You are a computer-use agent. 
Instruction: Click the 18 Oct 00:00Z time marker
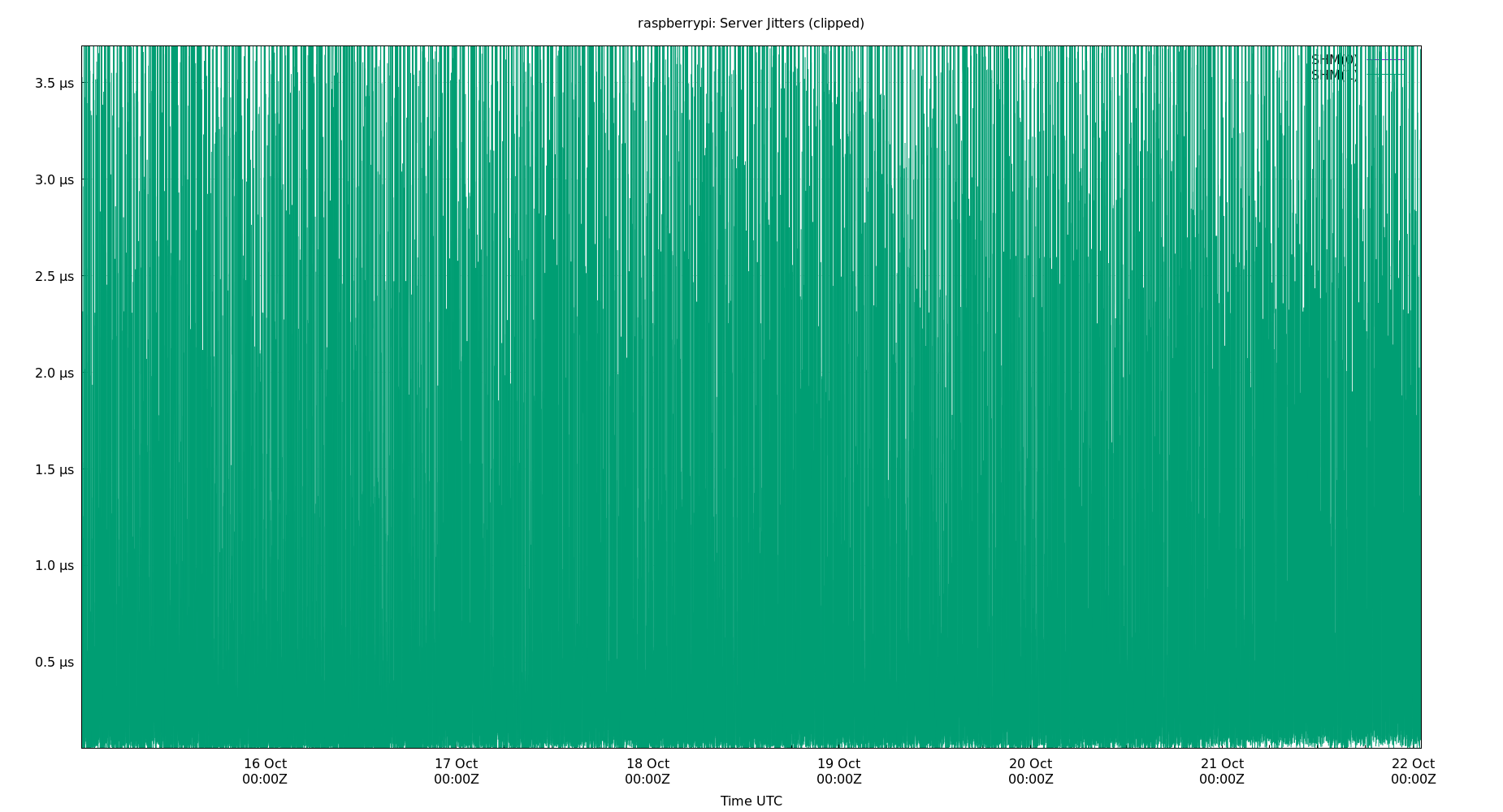coord(648,771)
